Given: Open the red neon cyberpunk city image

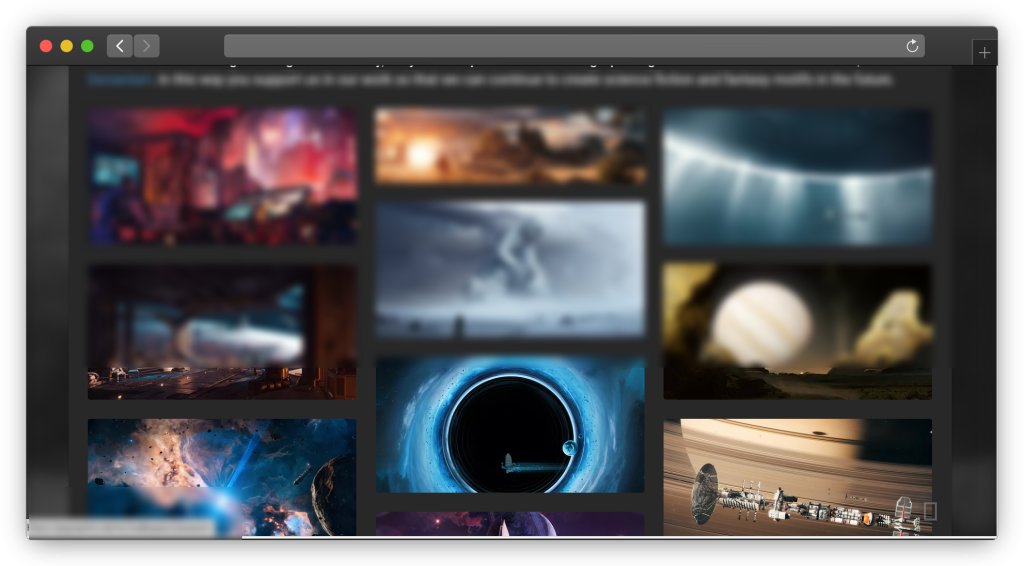Looking at the screenshot, I should 222,176.
